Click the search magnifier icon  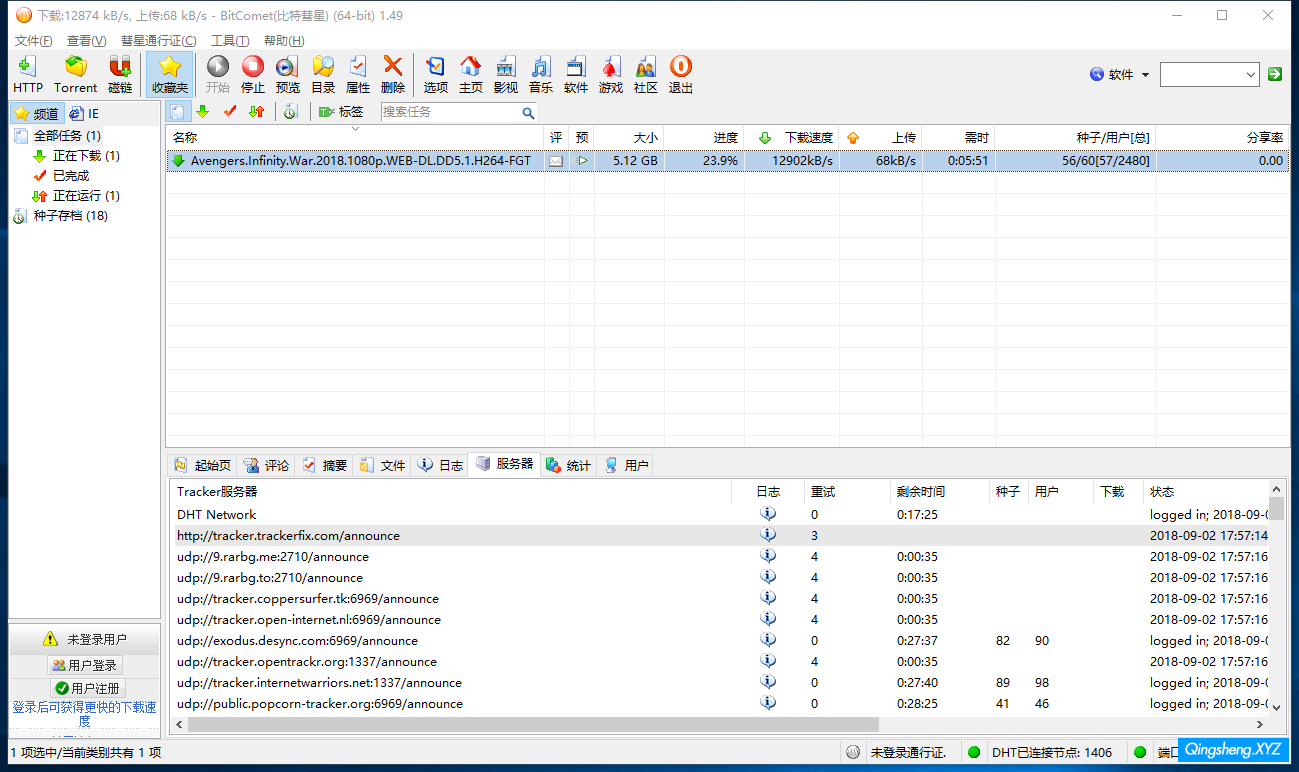pyautogui.click(x=529, y=113)
